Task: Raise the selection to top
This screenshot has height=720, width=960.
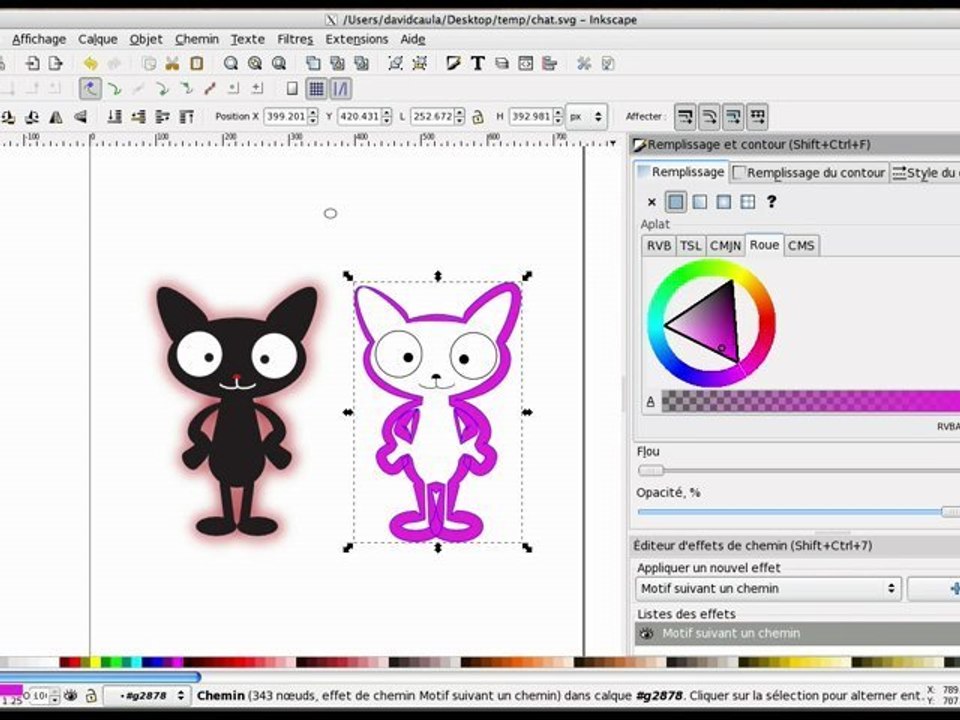Action: click(x=186, y=116)
